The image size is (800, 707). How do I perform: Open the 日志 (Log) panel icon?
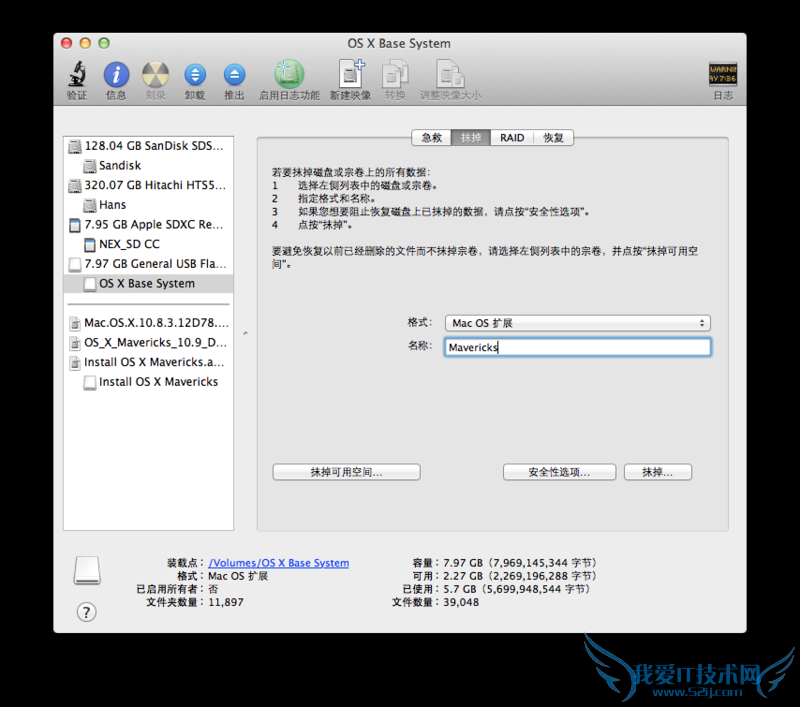(723, 75)
